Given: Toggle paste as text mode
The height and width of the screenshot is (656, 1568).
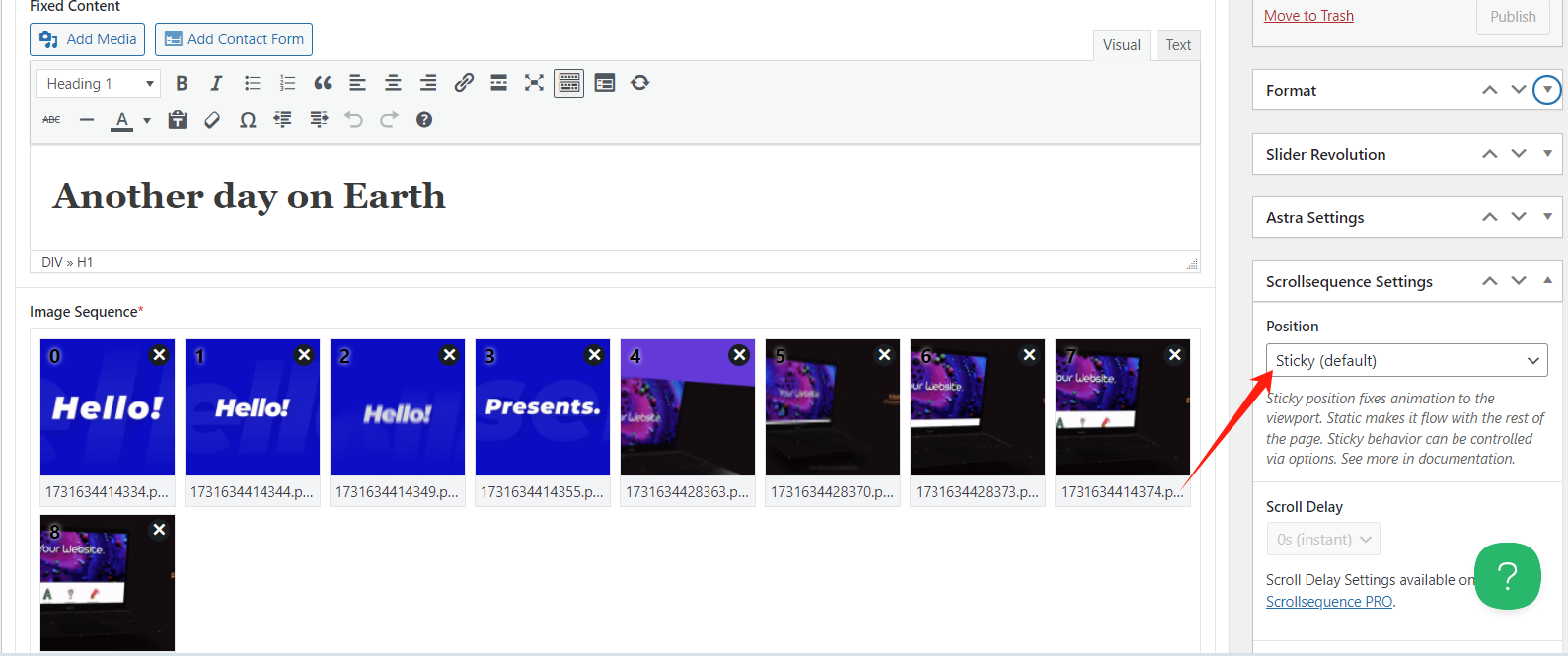Looking at the screenshot, I should 178,120.
